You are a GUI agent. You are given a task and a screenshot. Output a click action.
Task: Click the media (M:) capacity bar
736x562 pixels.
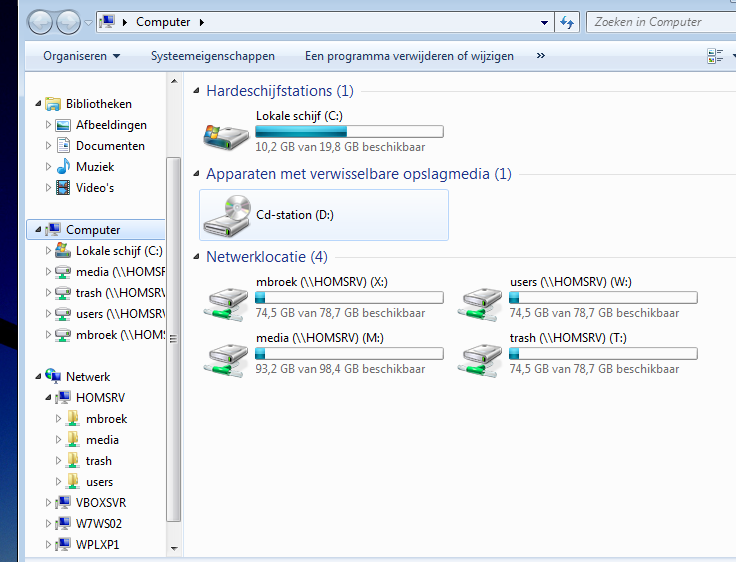[349, 354]
